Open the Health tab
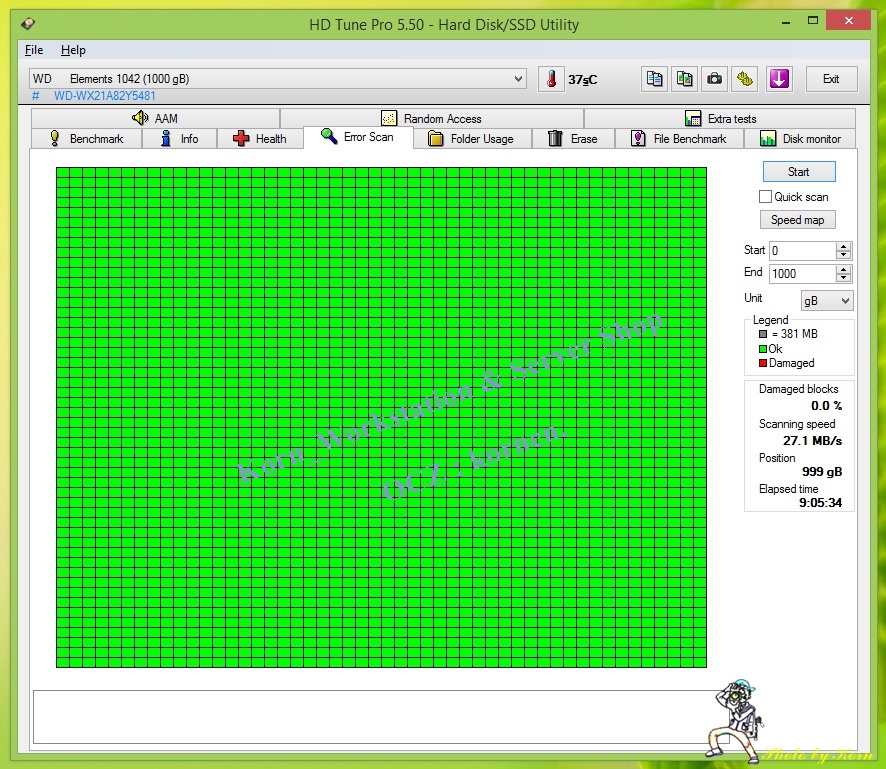Screen dimensions: 886x769 coord(260,138)
